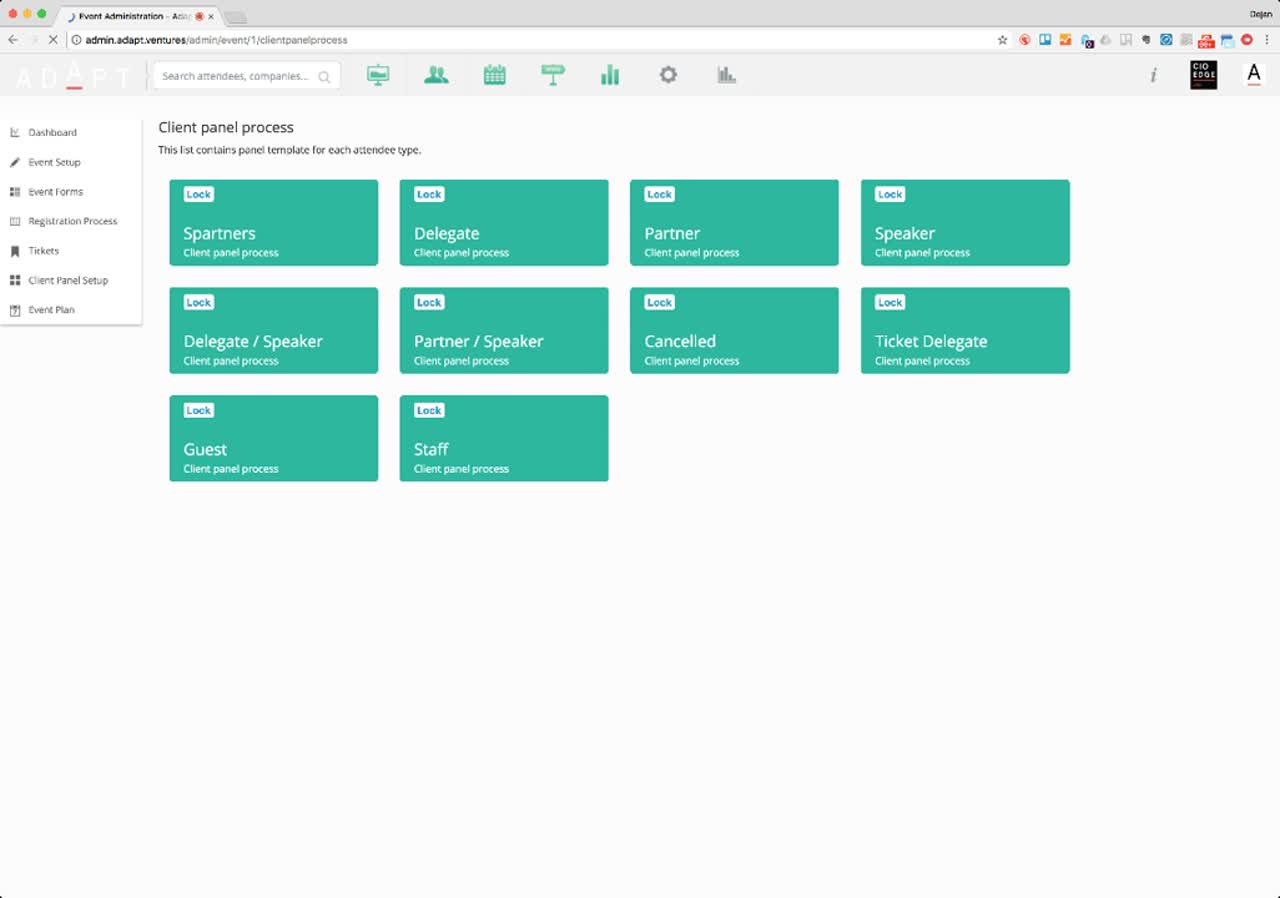
Task: Open the signpost icon in top toolbar
Action: click(553, 75)
